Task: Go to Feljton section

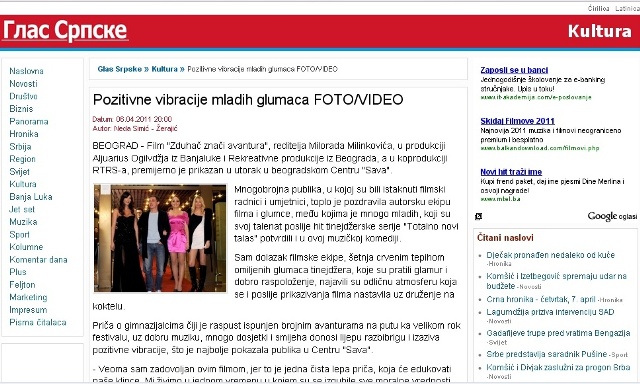Action: (22, 285)
